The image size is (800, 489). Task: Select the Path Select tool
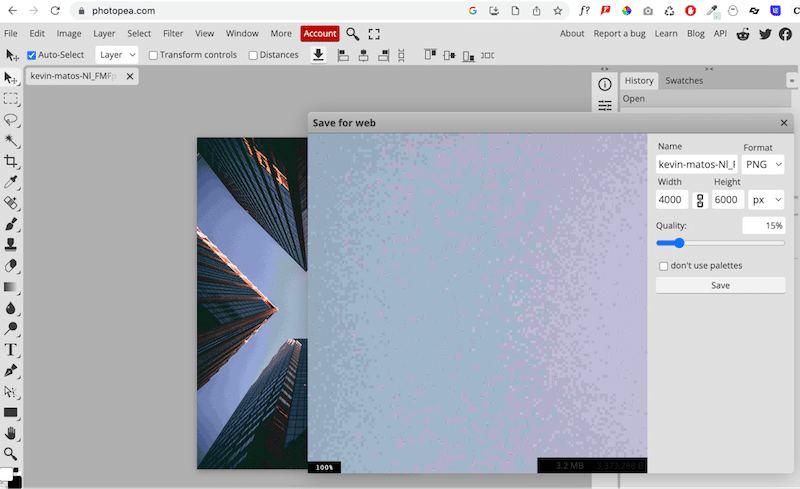pos(10,392)
